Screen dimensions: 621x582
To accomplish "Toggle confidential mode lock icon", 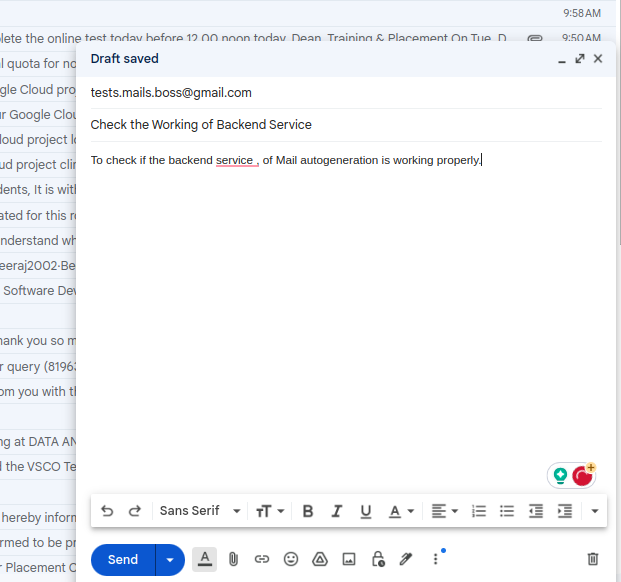I will click(x=378, y=559).
